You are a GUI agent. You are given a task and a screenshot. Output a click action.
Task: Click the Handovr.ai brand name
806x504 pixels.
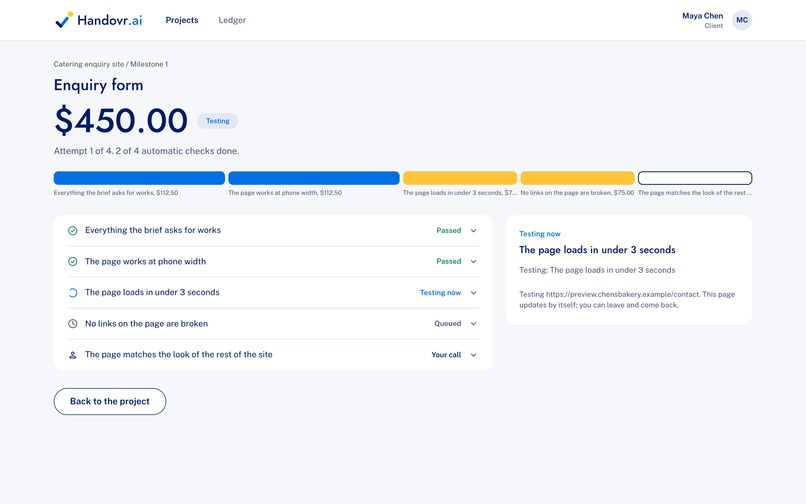109,20
